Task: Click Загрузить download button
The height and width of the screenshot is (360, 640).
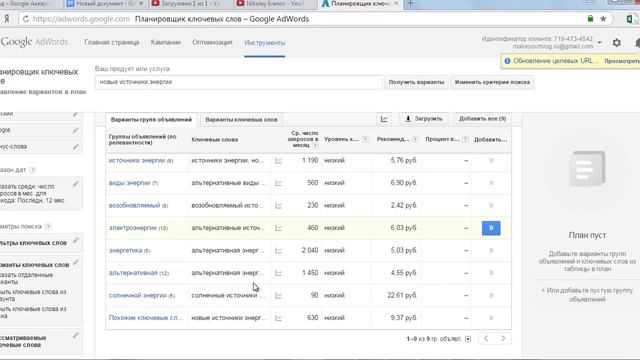Action: pyautogui.click(x=424, y=119)
